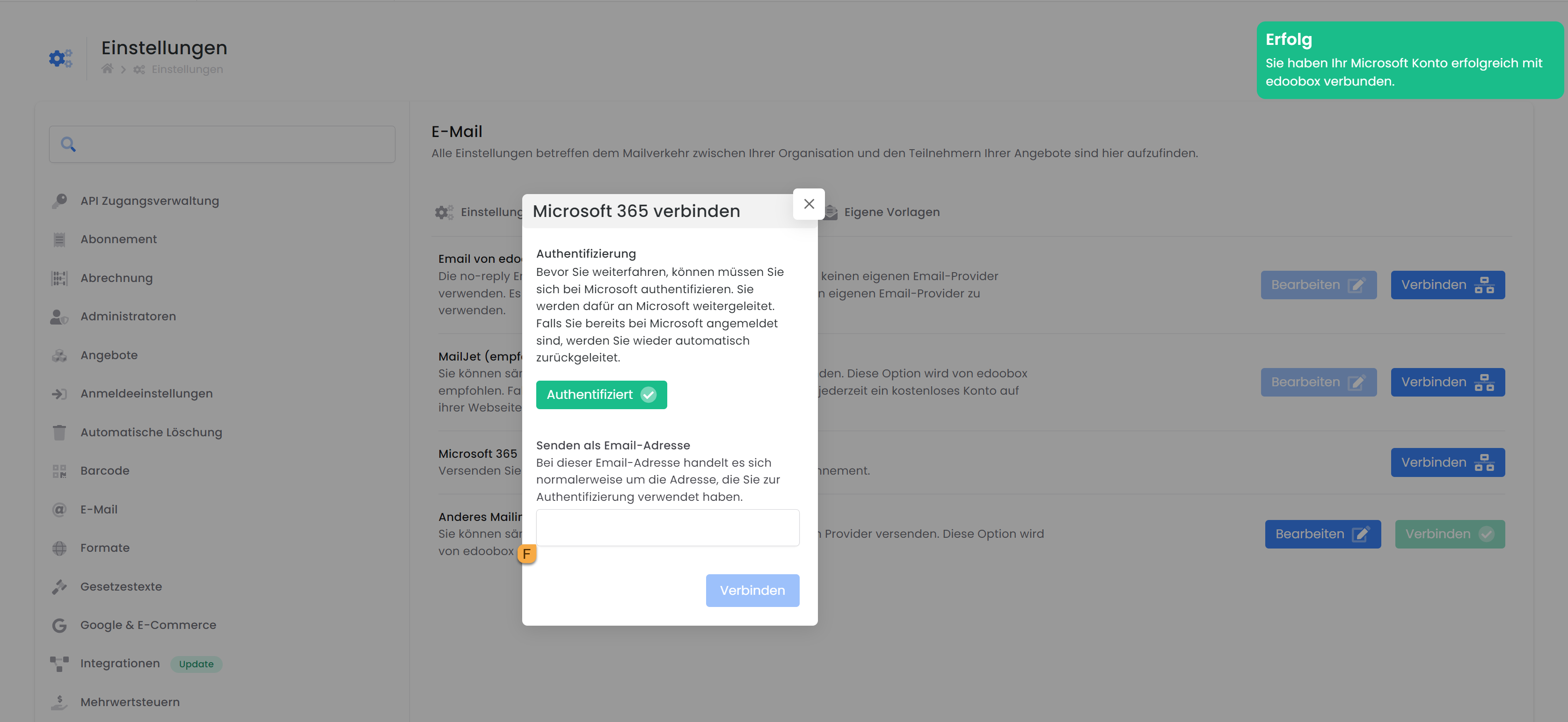The width and height of the screenshot is (1568, 722).
Task: Click Verbinden for Microsoft 365 row
Action: [1447, 462]
